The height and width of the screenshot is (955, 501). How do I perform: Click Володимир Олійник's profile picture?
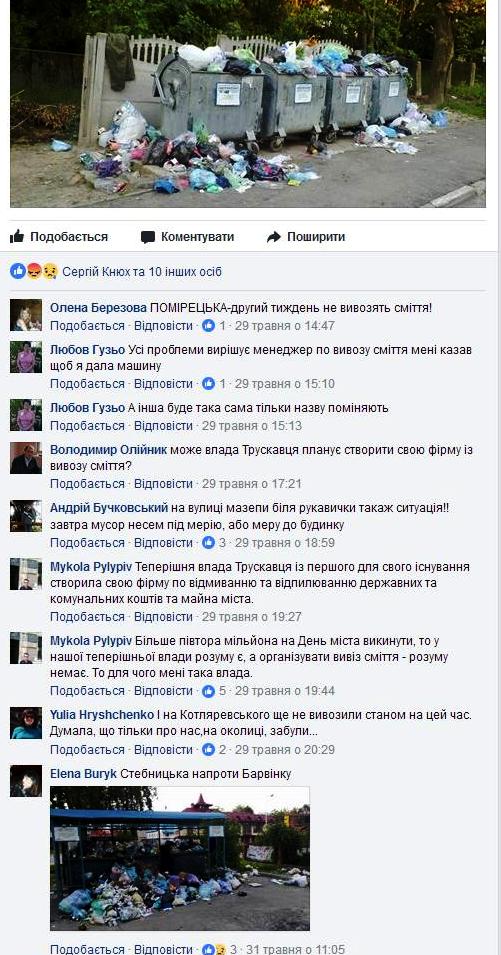coord(26,458)
